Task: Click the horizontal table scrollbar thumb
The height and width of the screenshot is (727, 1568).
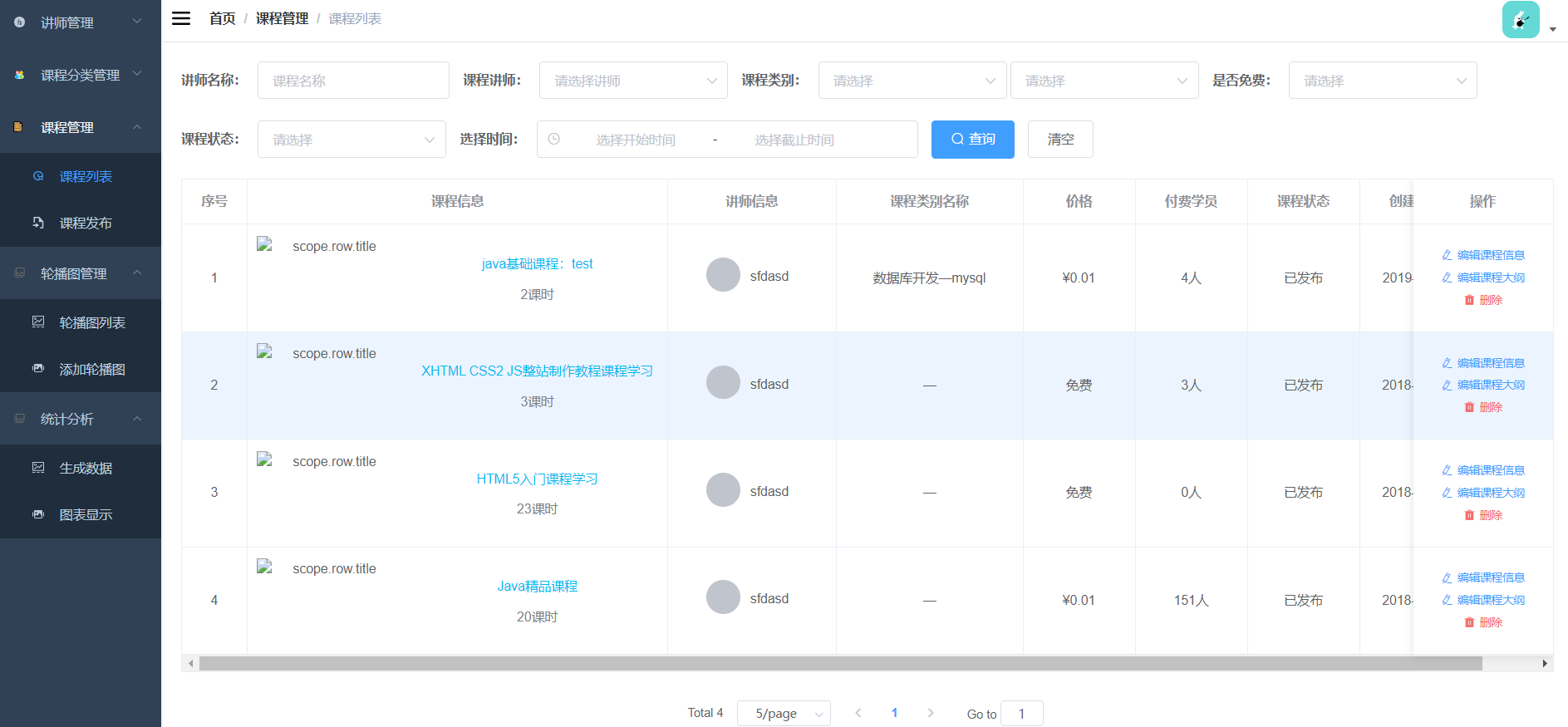Action: [x=840, y=663]
